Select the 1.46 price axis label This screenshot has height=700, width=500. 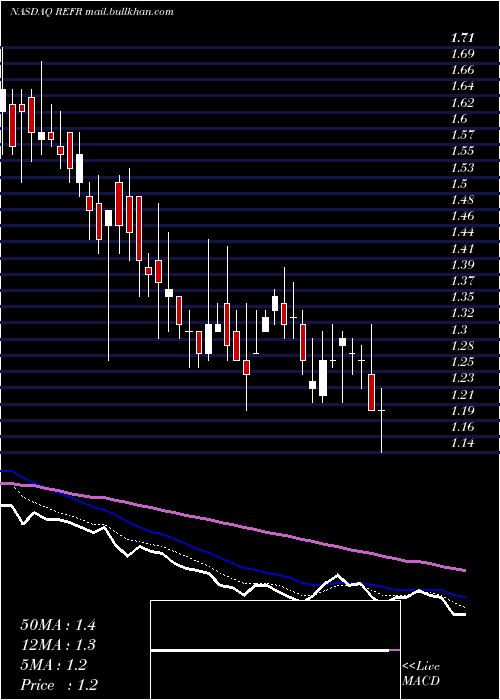(x=462, y=216)
